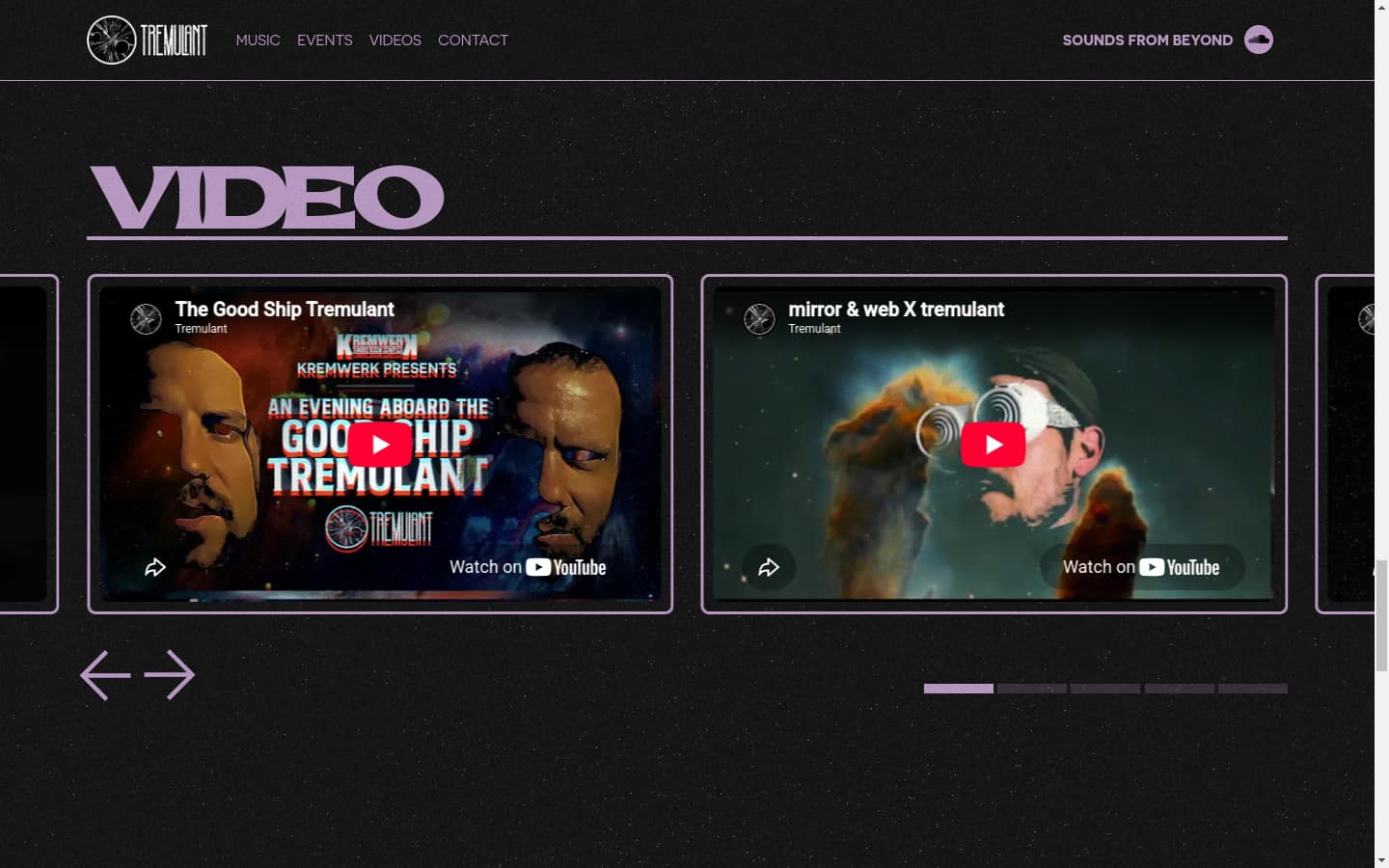The image size is (1389, 868).
Task: Click the scrollbar down arrow
Action: coord(1381,860)
